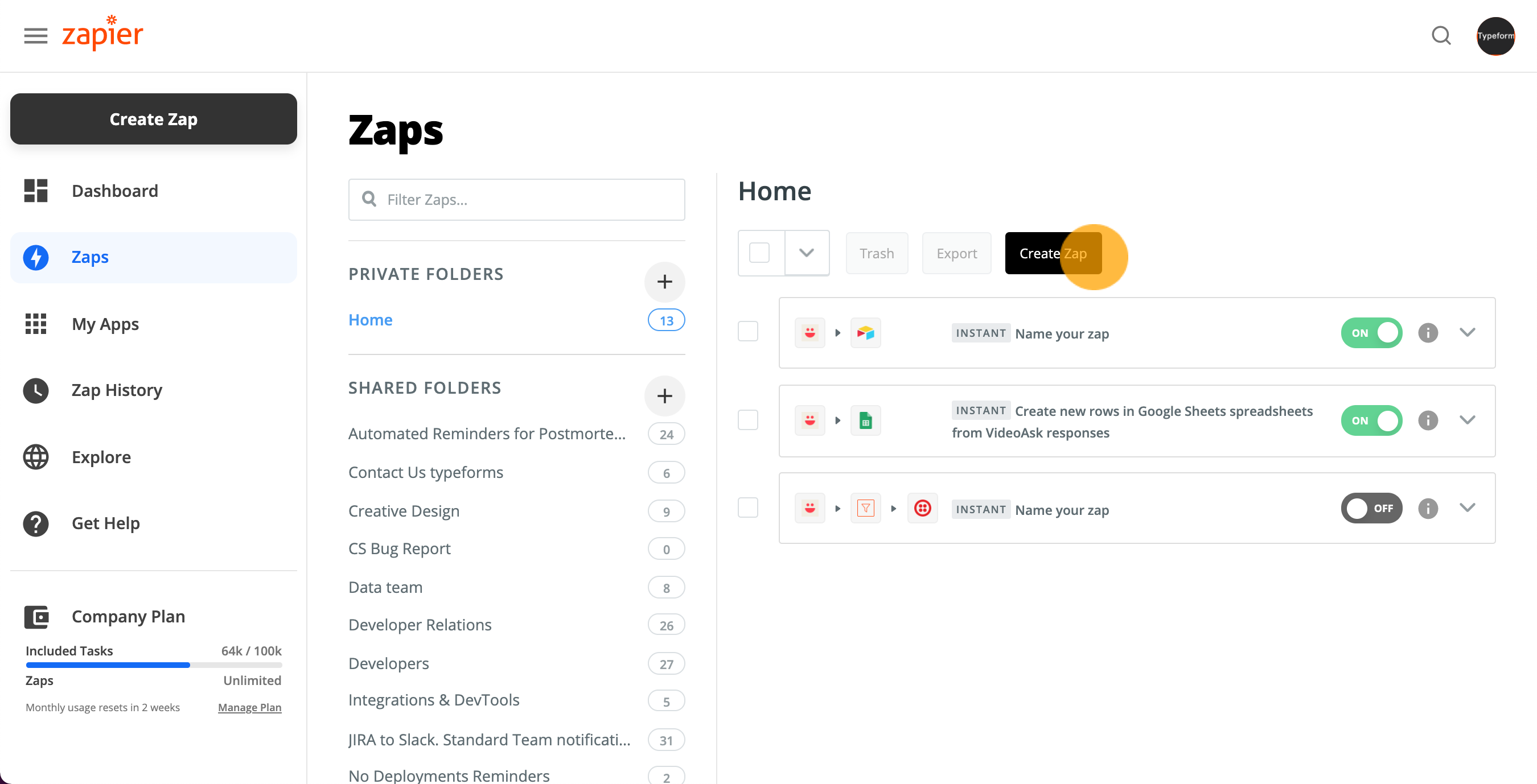Click the Included Tasks usage bar
This screenshot has width=1537, height=784.
pyautogui.click(x=153, y=665)
